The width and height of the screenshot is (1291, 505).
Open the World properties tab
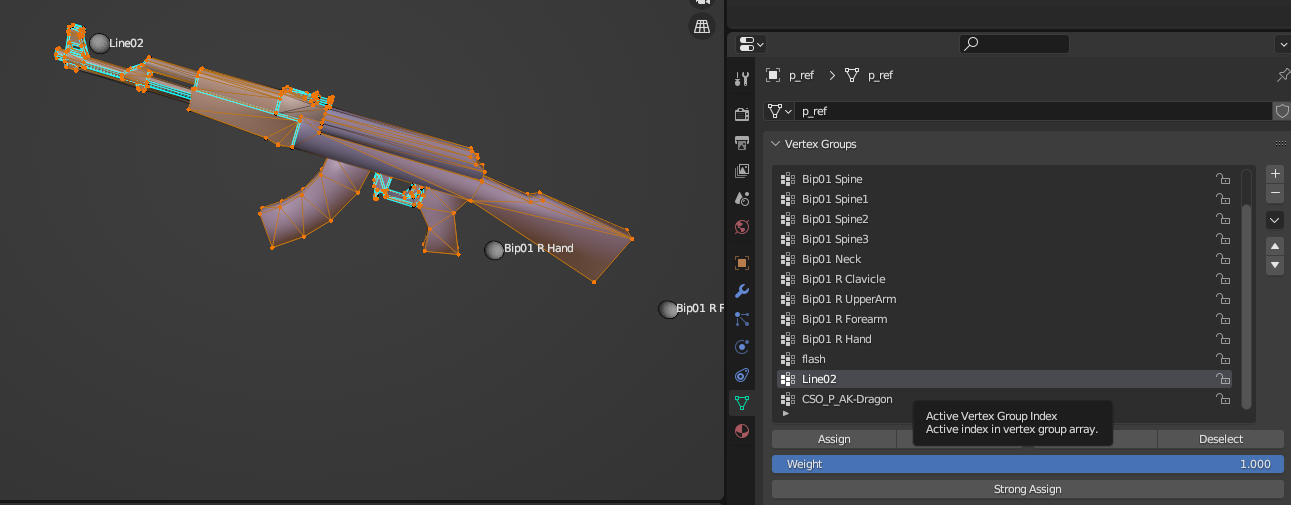[x=742, y=227]
